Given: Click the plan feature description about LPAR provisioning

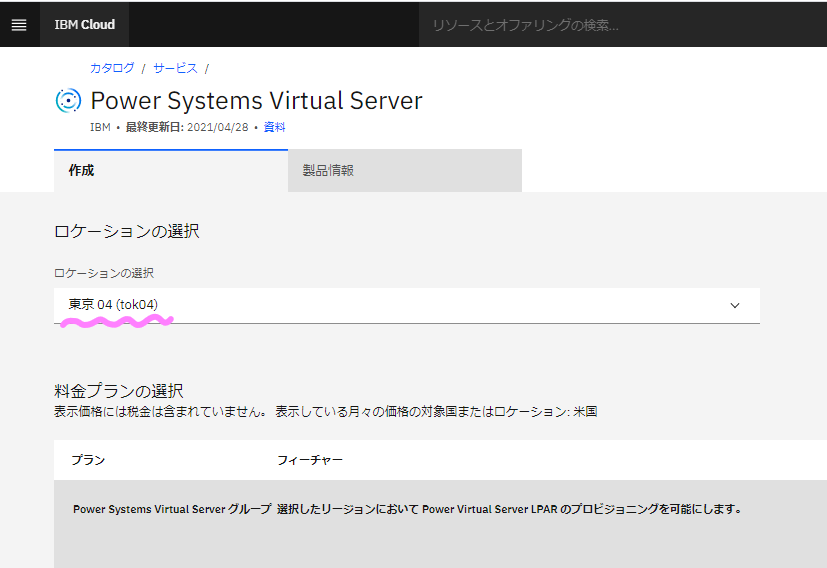Looking at the screenshot, I should (x=509, y=509).
